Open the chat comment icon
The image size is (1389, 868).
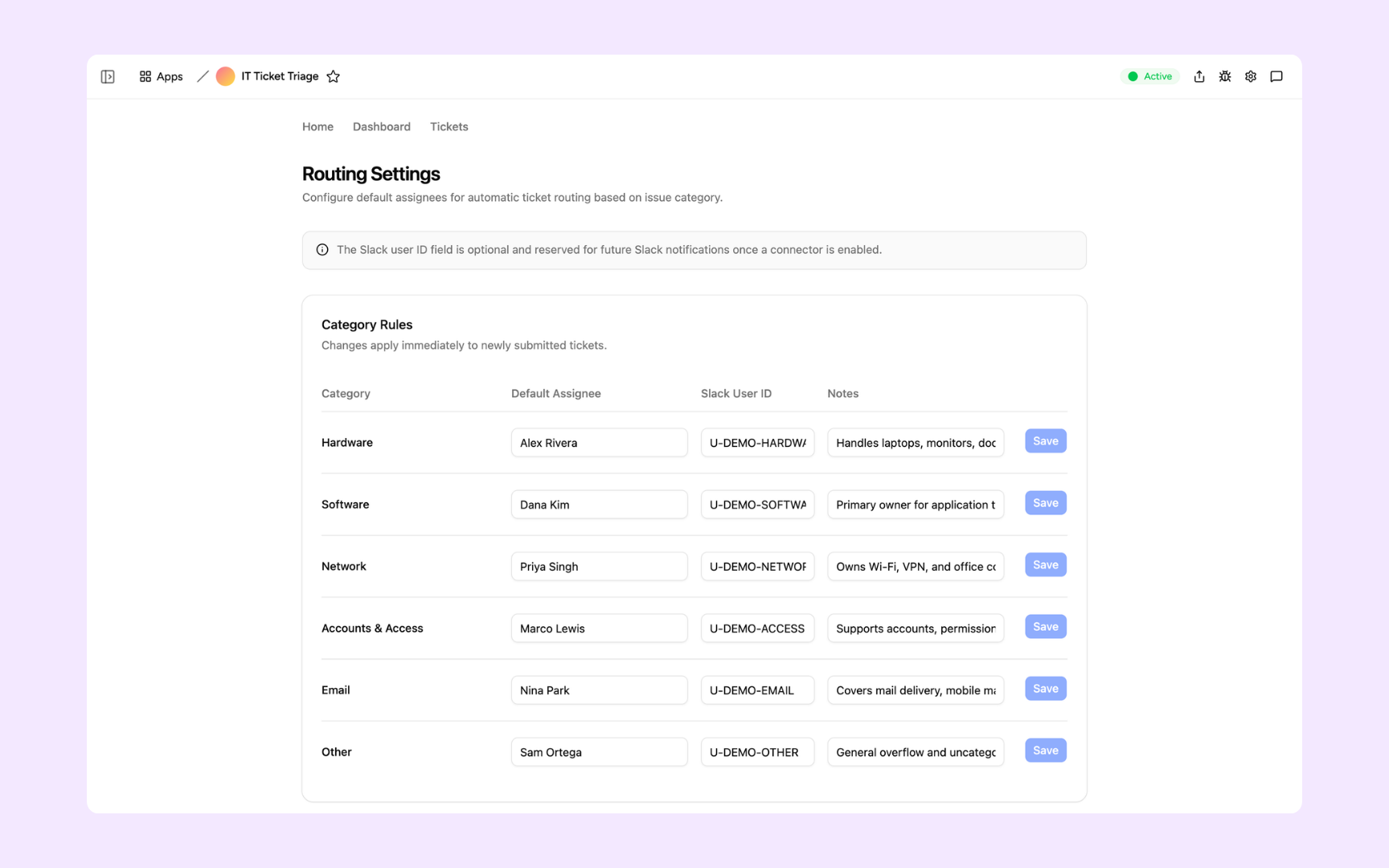click(x=1276, y=76)
